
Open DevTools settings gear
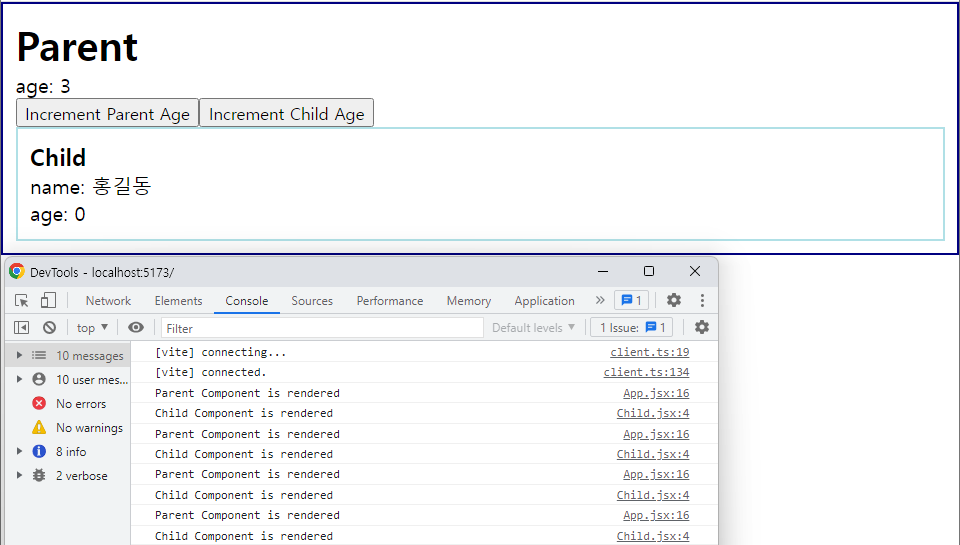[x=674, y=300]
